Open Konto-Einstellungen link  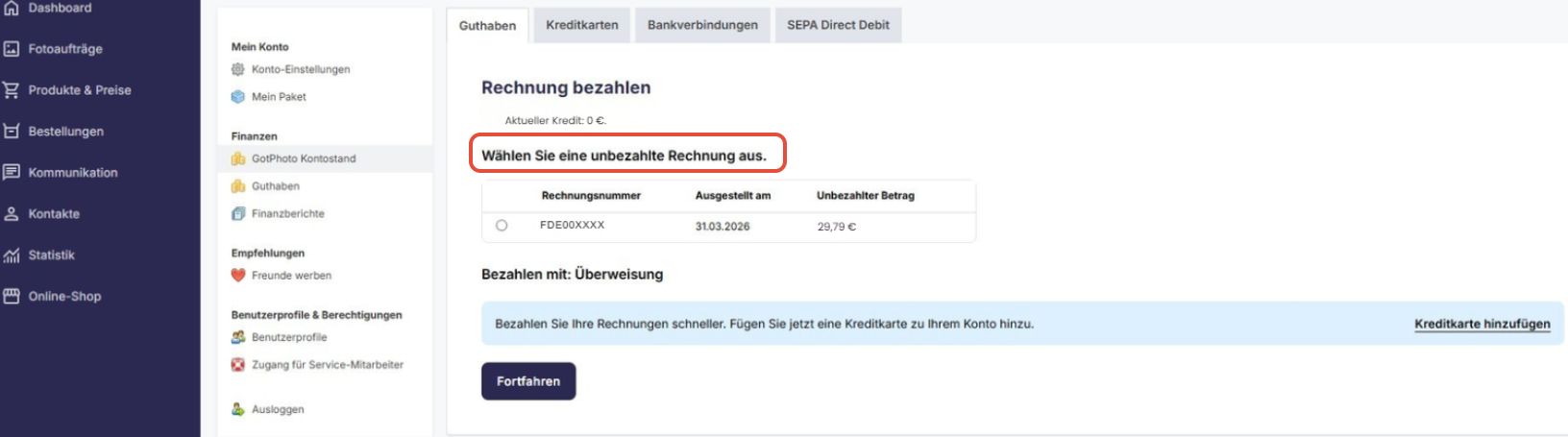click(x=301, y=69)
